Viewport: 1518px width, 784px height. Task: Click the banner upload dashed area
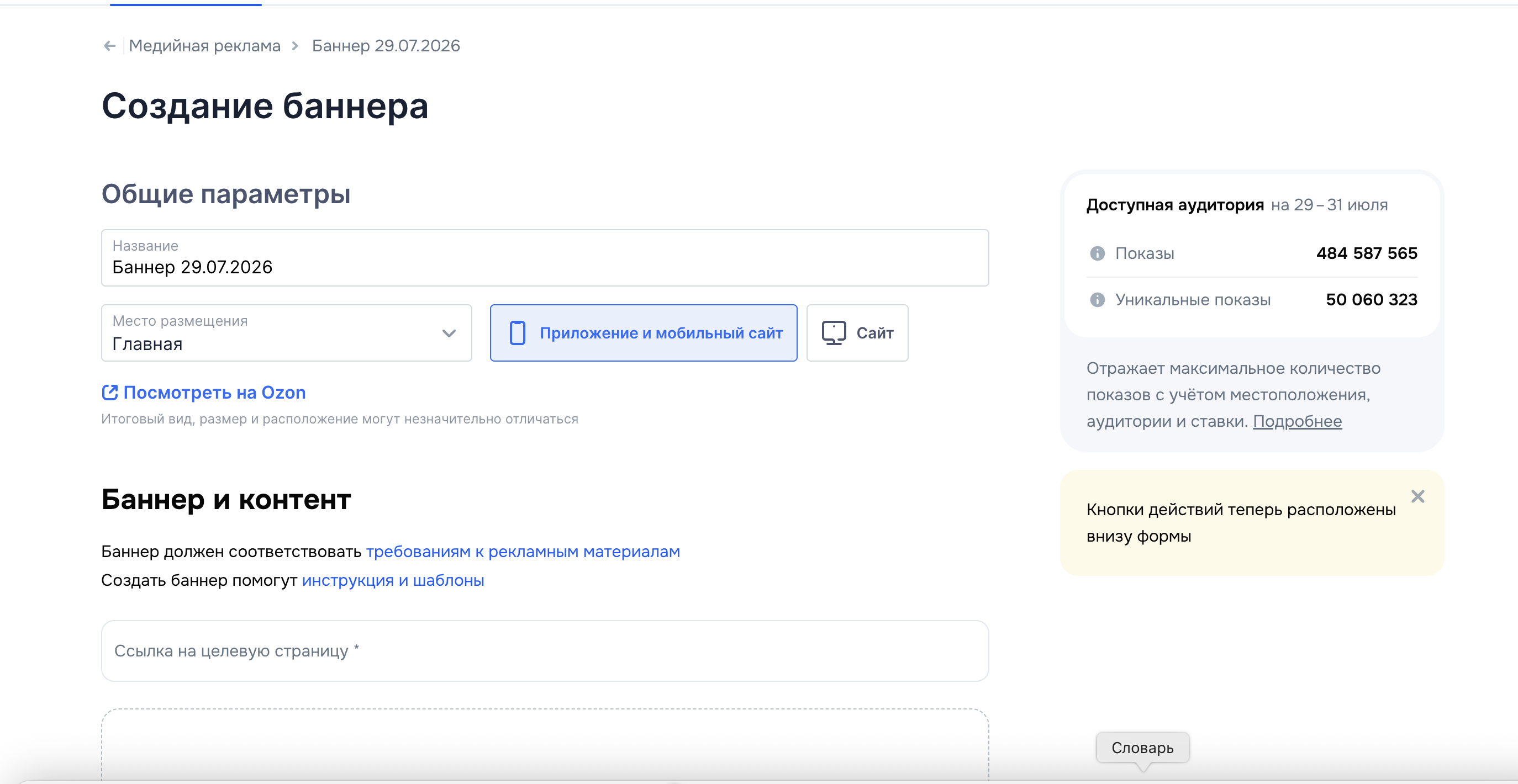coord(545,746)
